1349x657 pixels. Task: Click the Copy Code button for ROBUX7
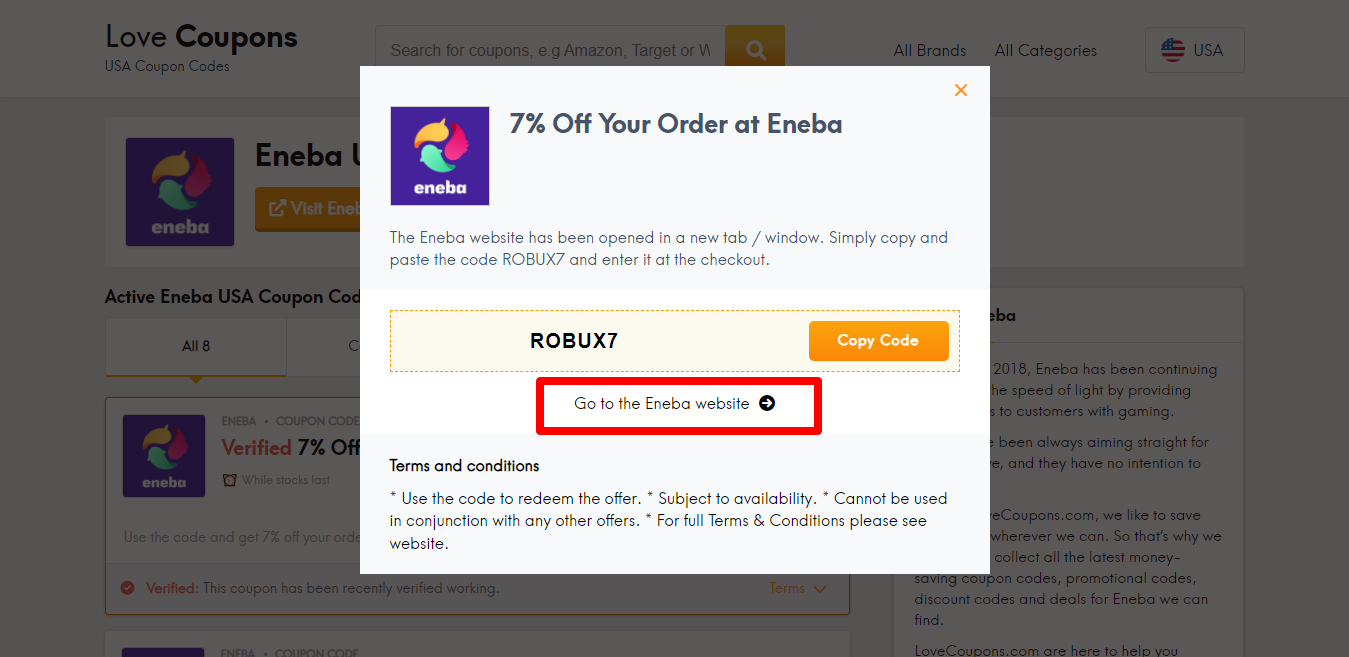[x=878, y=340]
